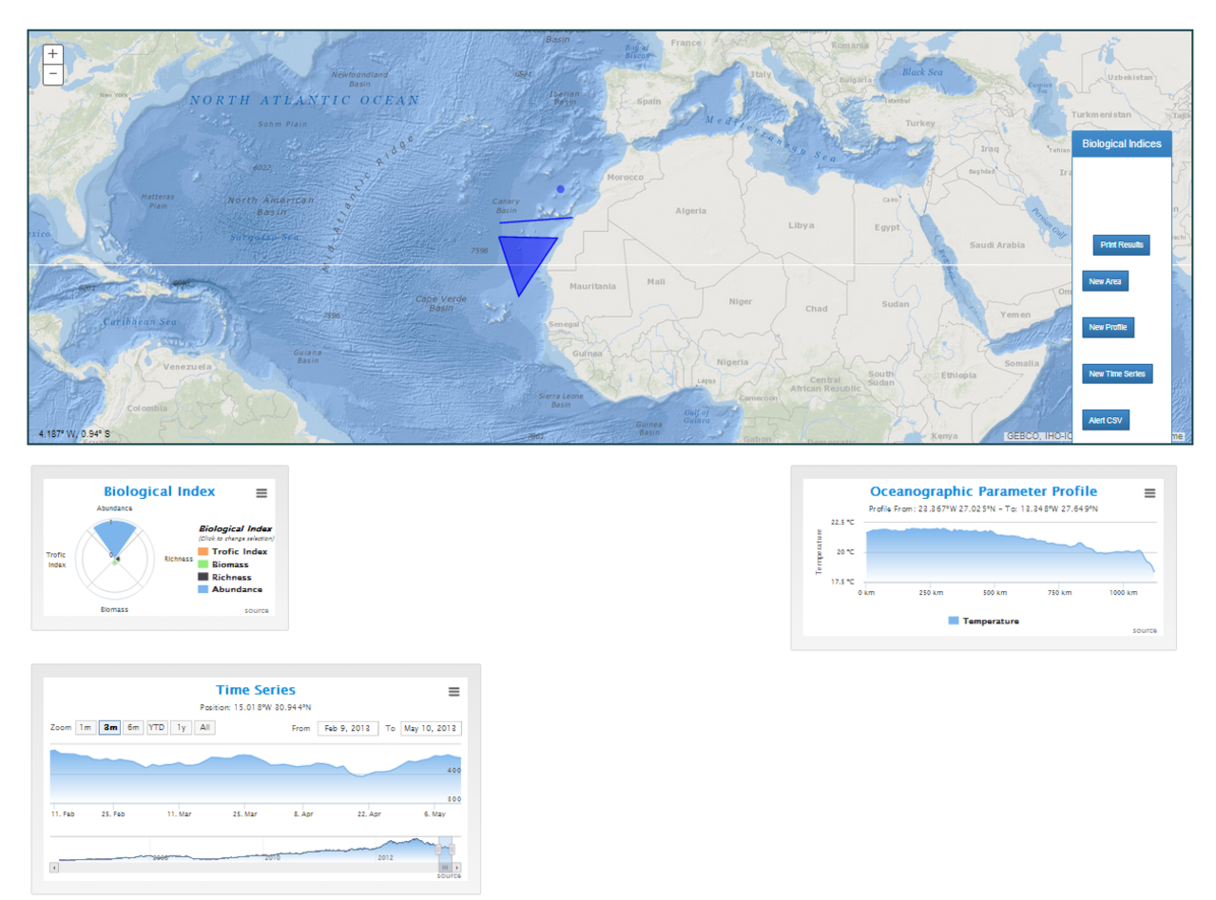
Task: Open the source link under Temperature profile chart
Action: tap(1144, 630)
